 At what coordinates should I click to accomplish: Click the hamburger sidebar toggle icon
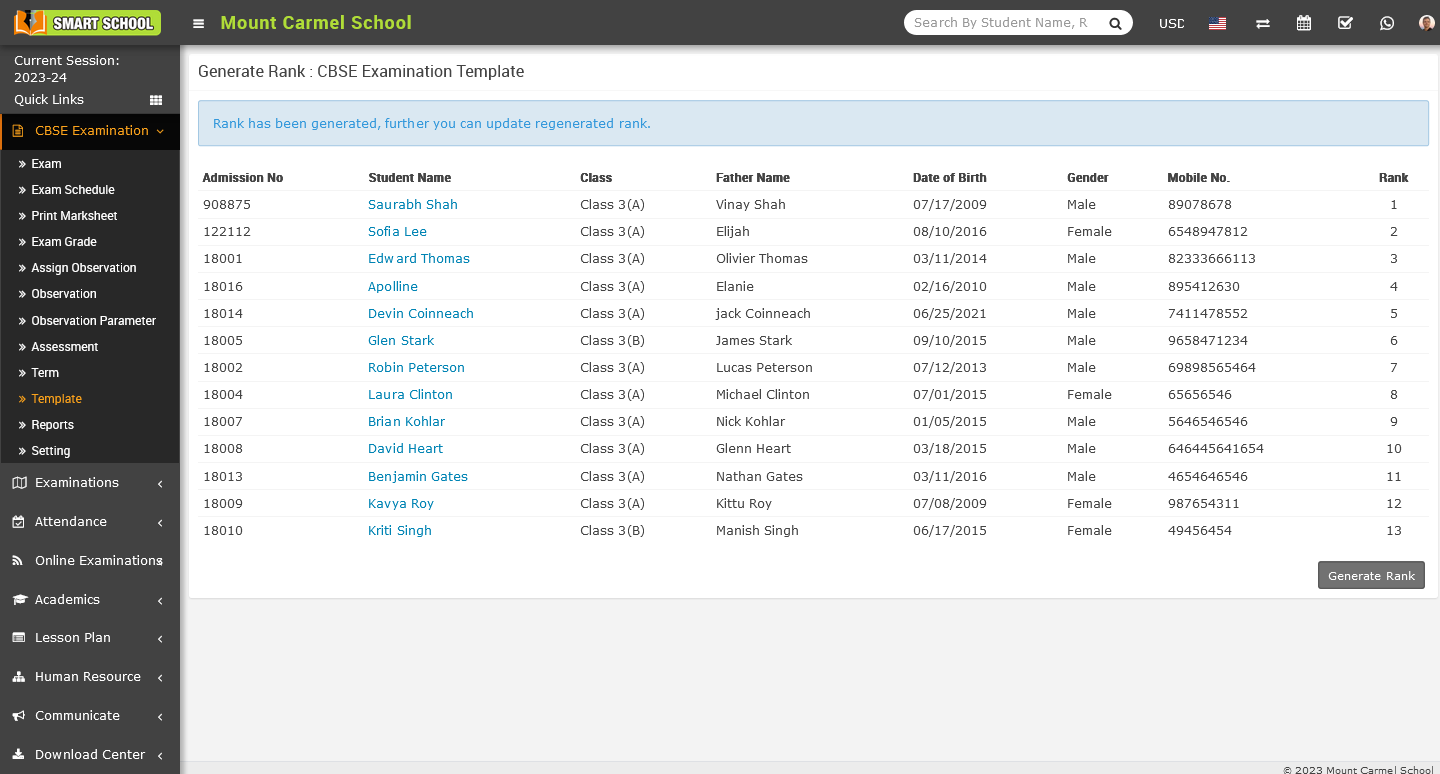tap(199, 23)
